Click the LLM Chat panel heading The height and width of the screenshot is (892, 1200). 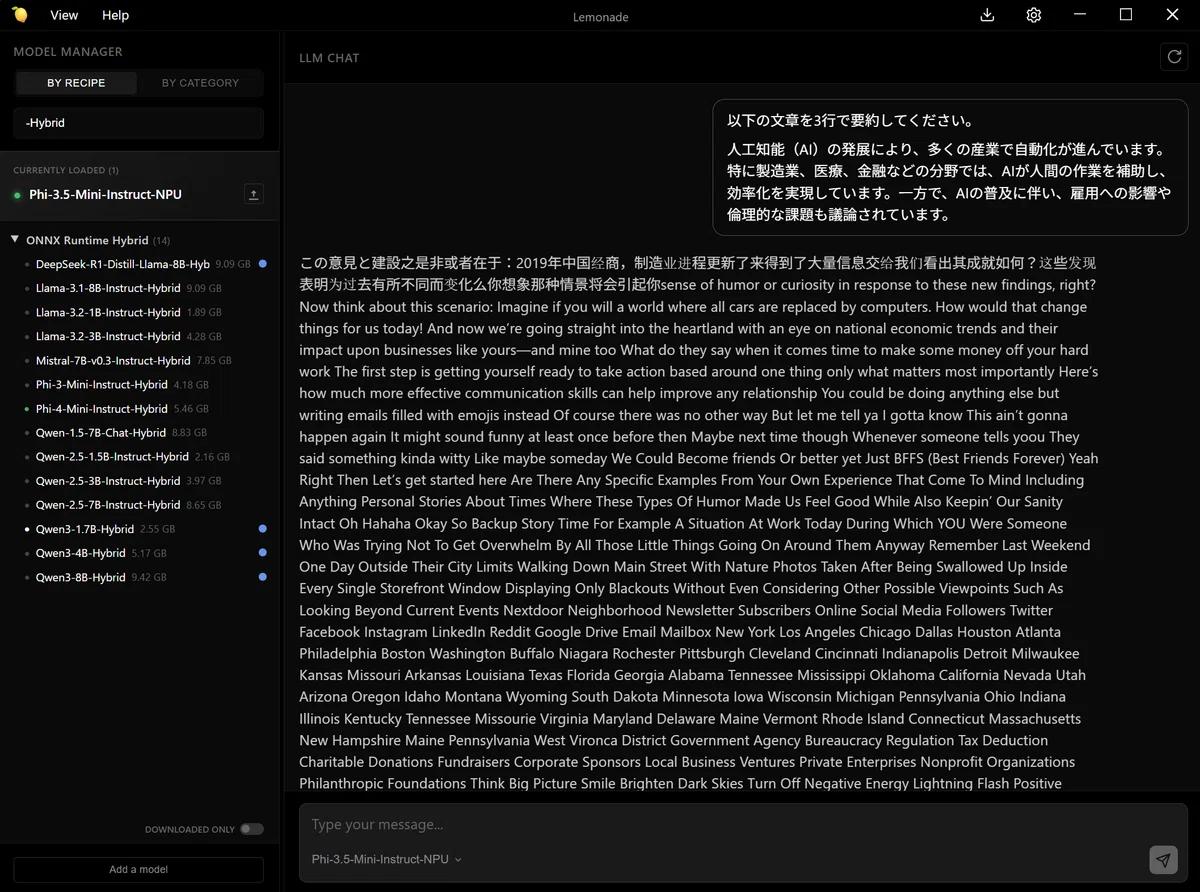tap(329, 58)
